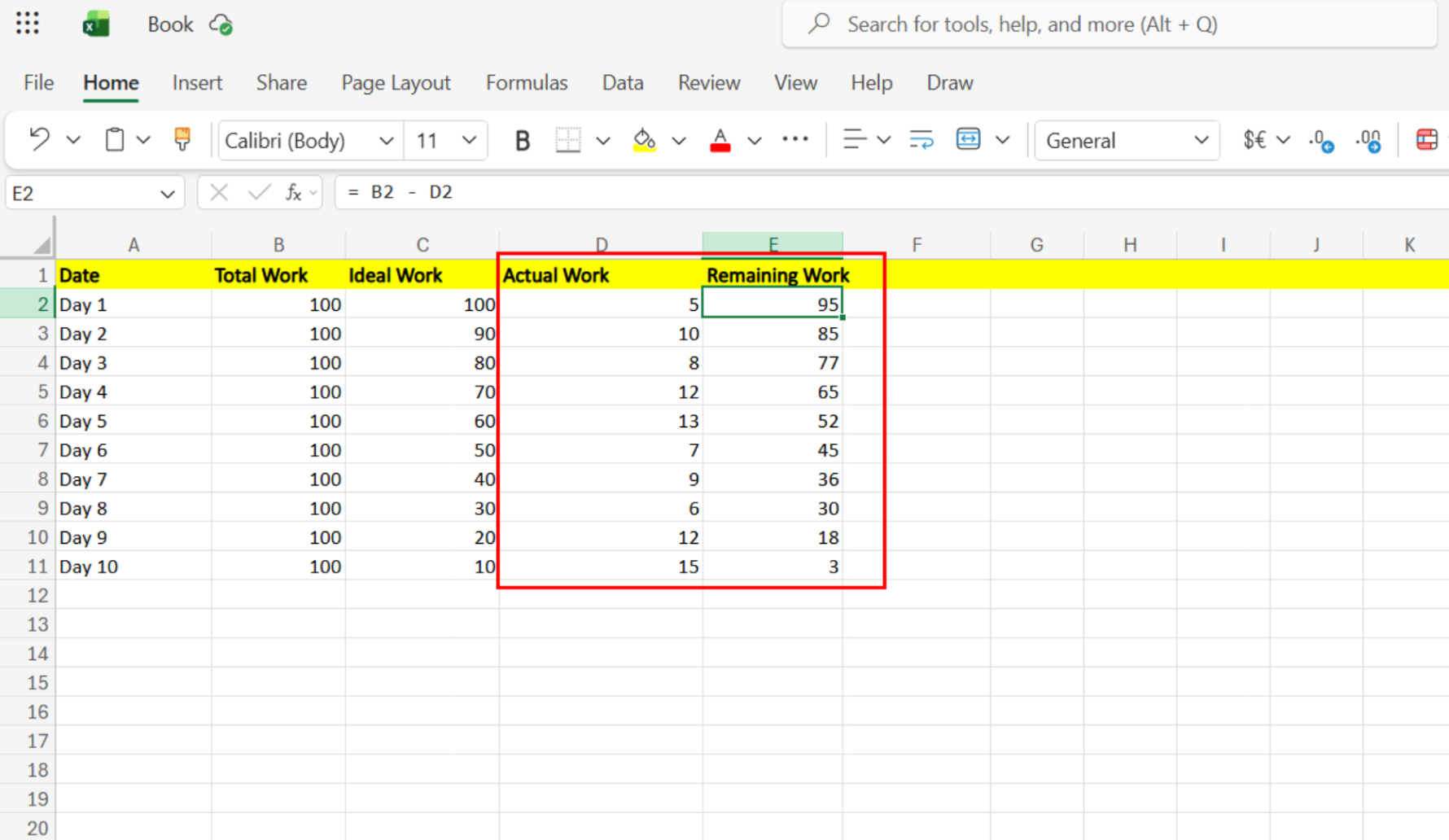Click the text alignment icon
The width and height of the screenshot is (1449, 840).
854,140
